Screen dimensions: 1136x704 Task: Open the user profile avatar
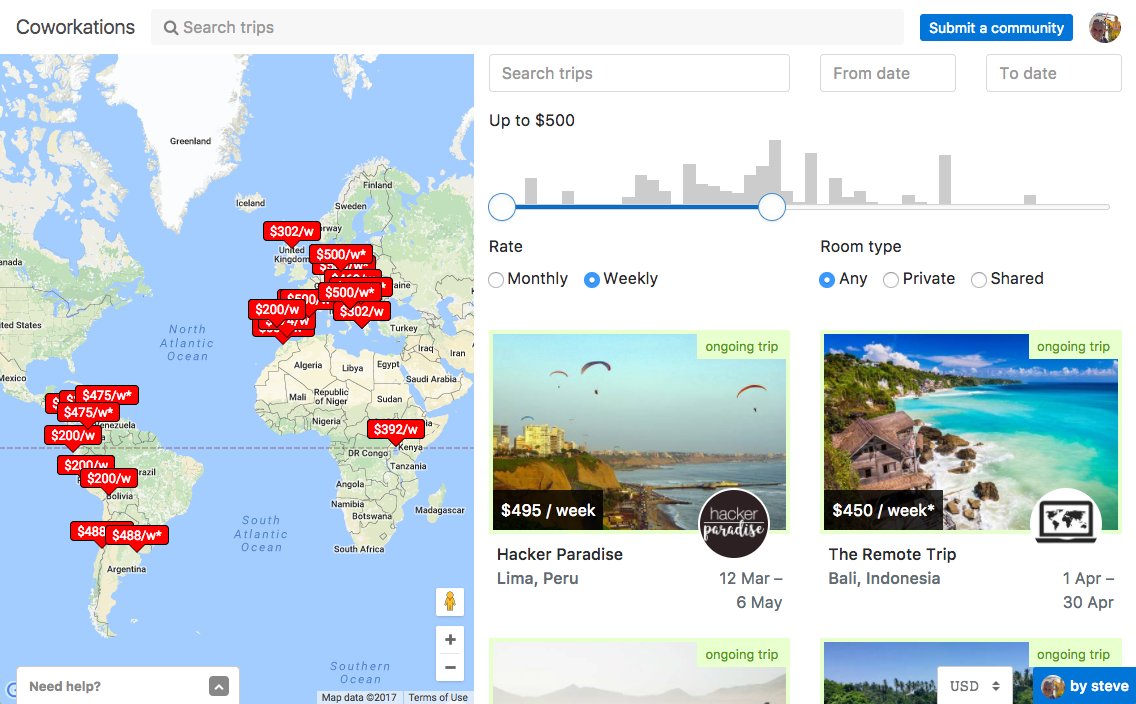(x=1105, y=28)
